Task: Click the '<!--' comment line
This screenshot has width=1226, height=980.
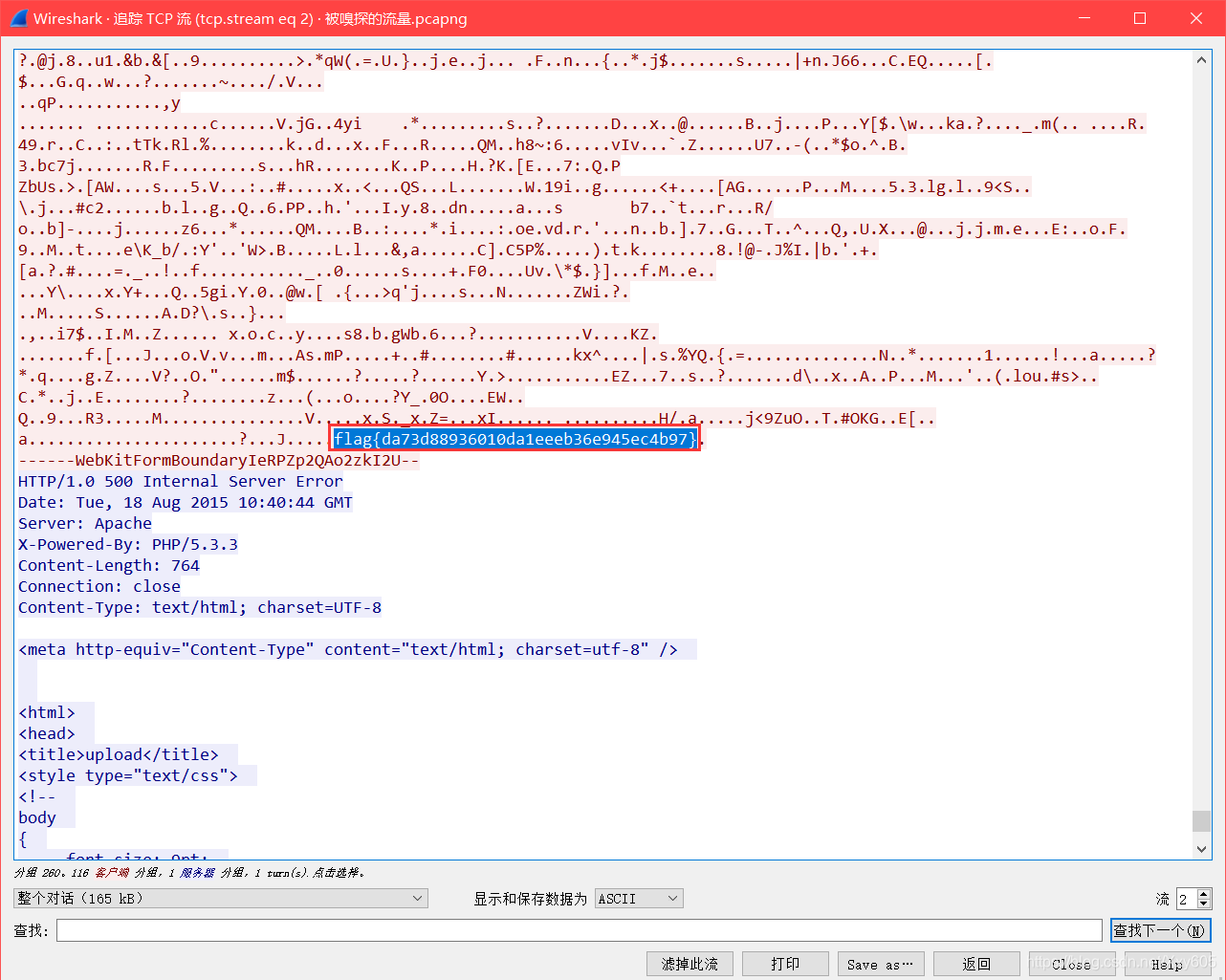Action: pos(37,796)
